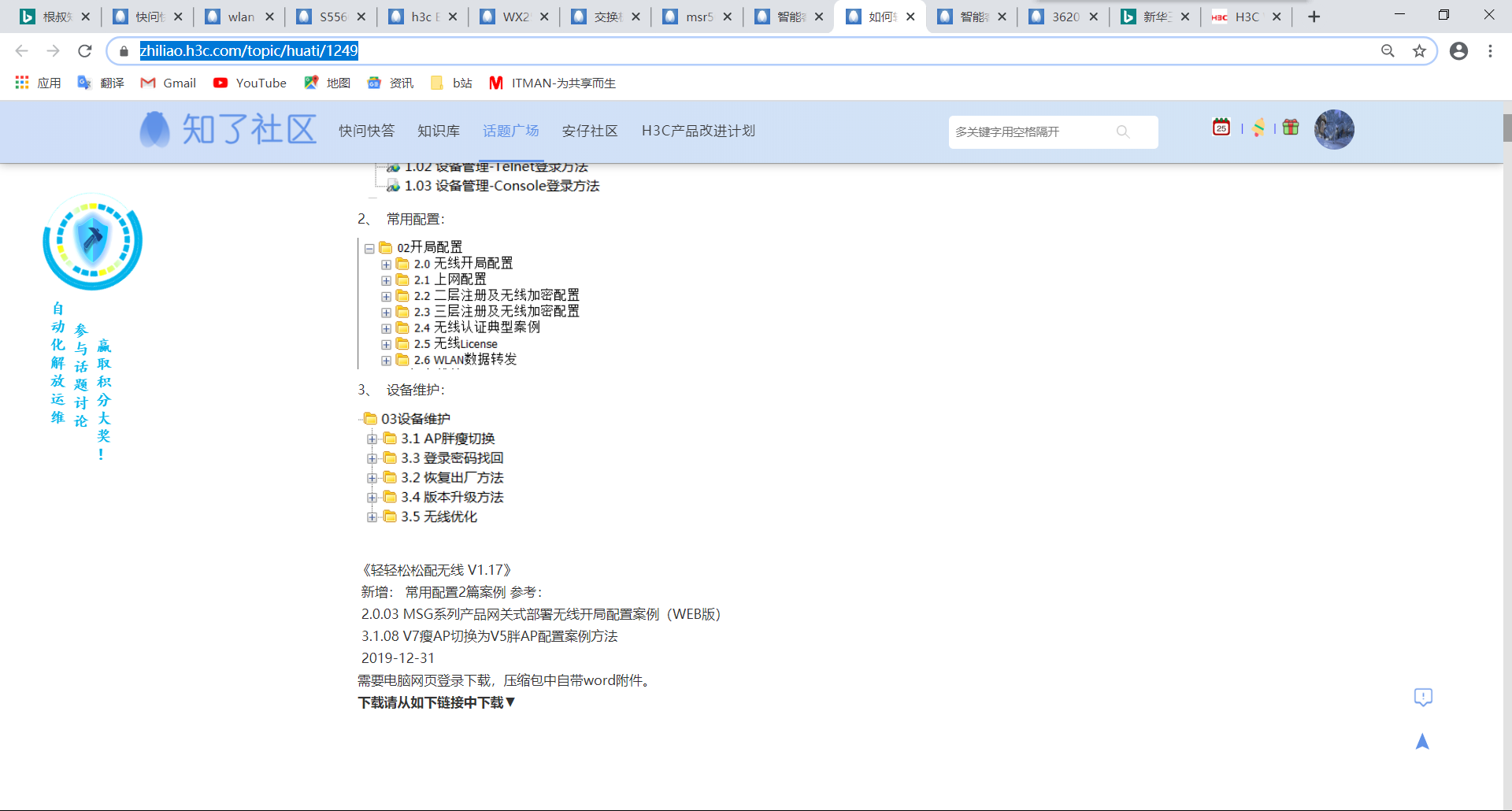
Task: Expand the 3.4 版本升级方法 folder
Action: pyautogui.click(x=372, y=498)
